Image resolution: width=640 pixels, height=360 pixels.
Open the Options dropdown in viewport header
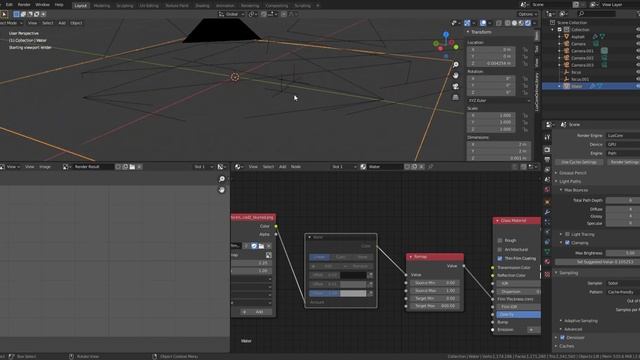pos(528,14)
